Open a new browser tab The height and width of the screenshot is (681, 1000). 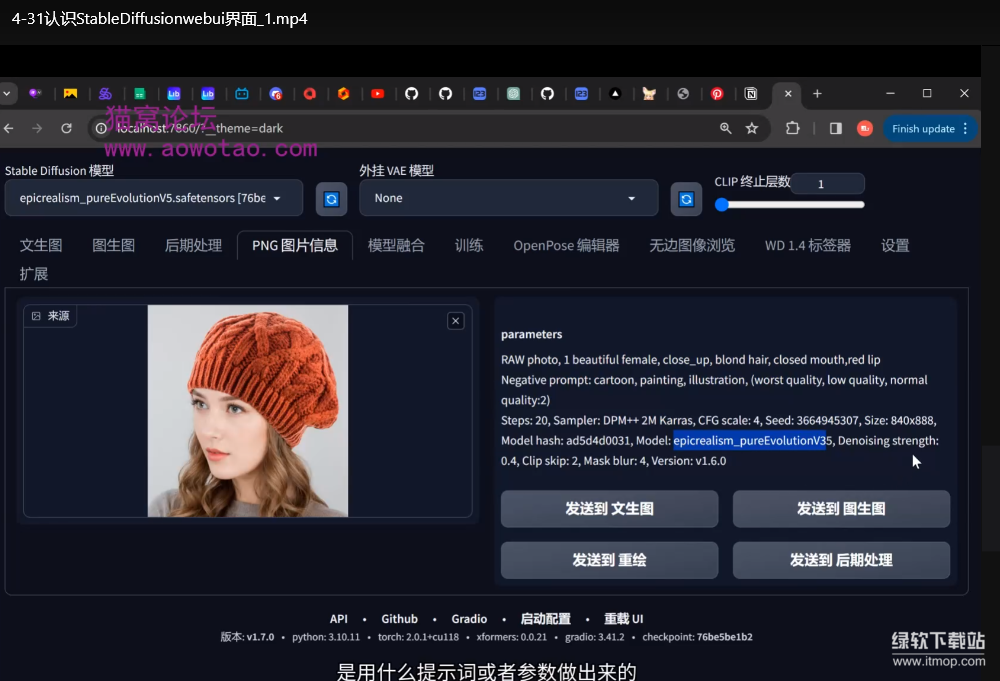click(x=817, y=94)
